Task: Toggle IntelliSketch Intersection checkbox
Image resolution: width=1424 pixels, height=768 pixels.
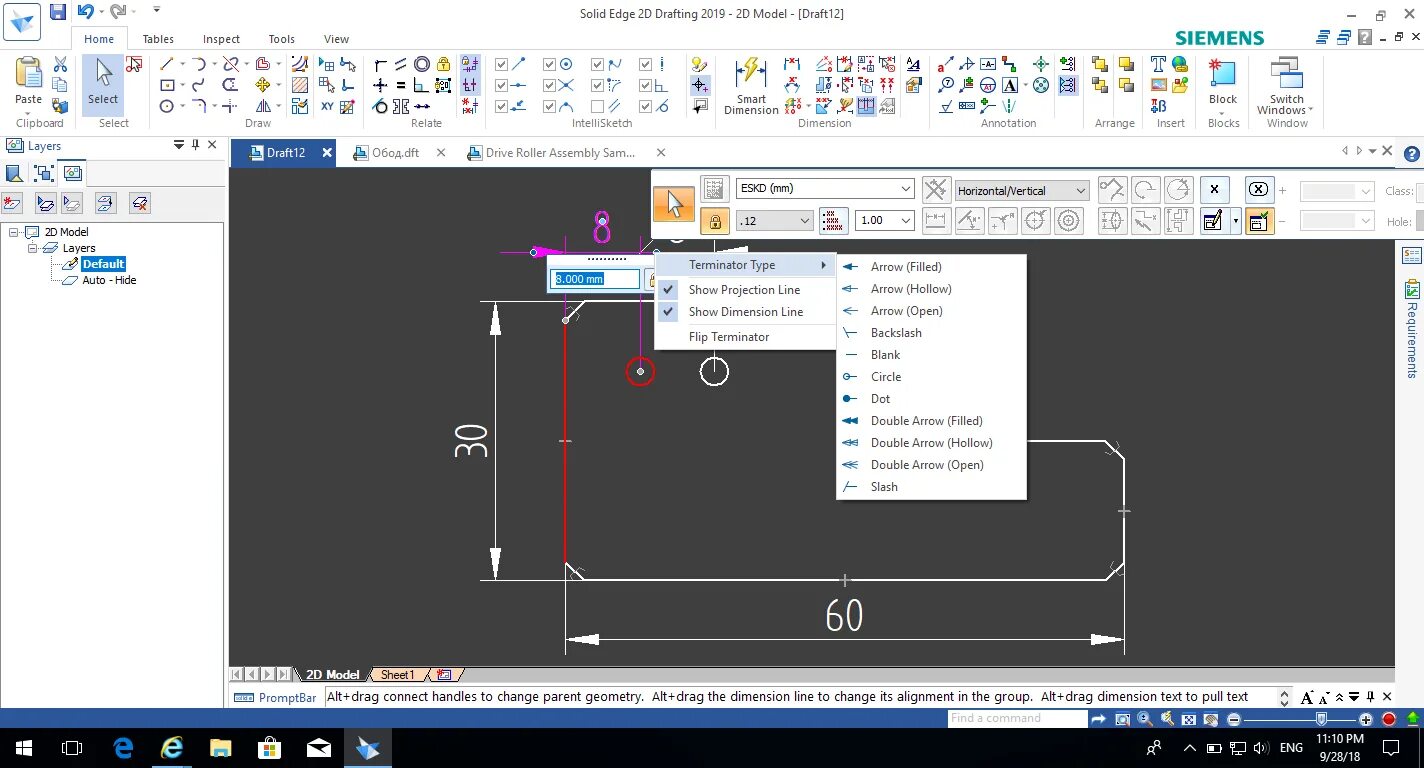Action: (x=550, y=85)
